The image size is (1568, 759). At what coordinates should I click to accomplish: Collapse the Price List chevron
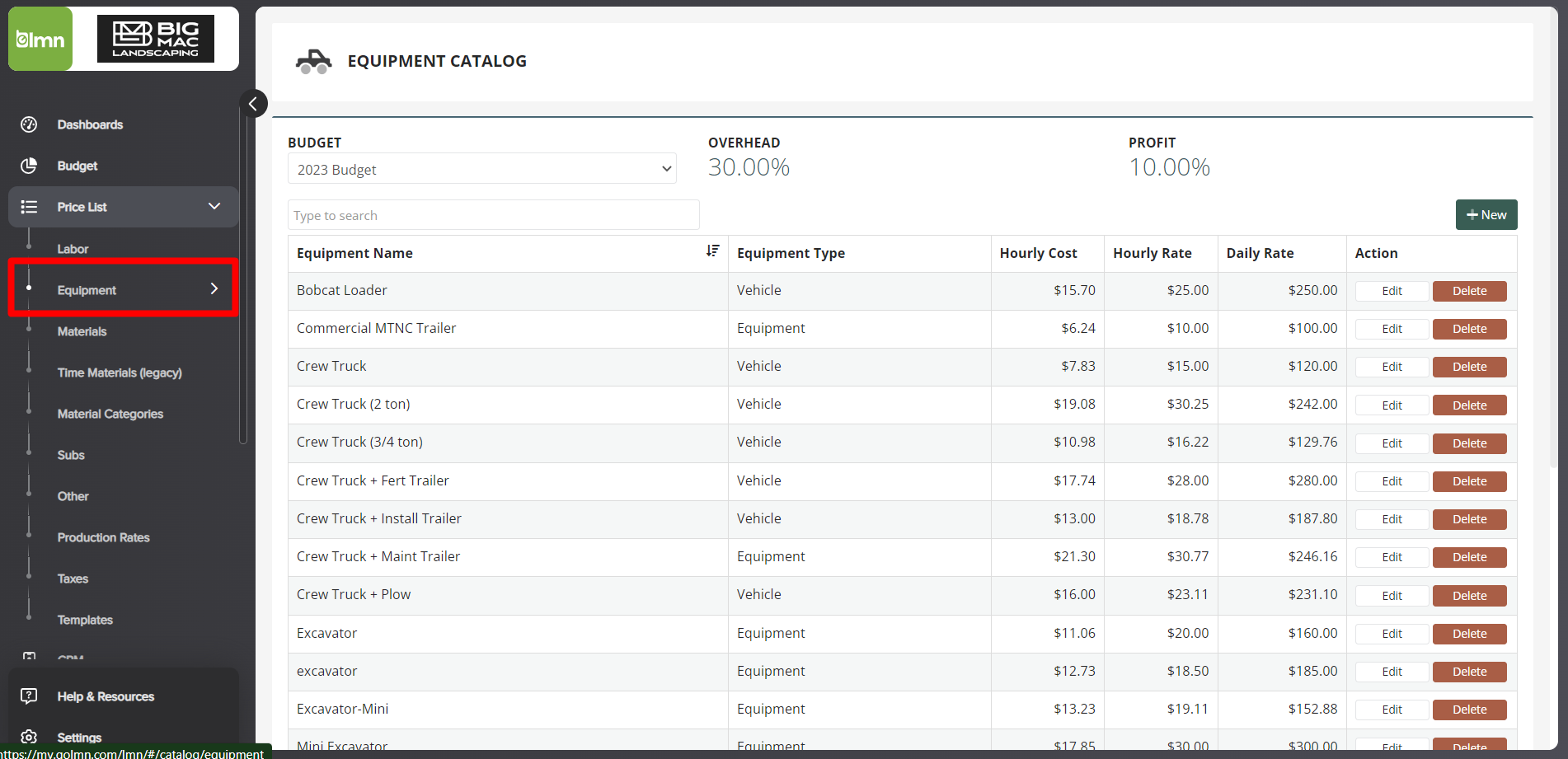[x=214, y=206]
